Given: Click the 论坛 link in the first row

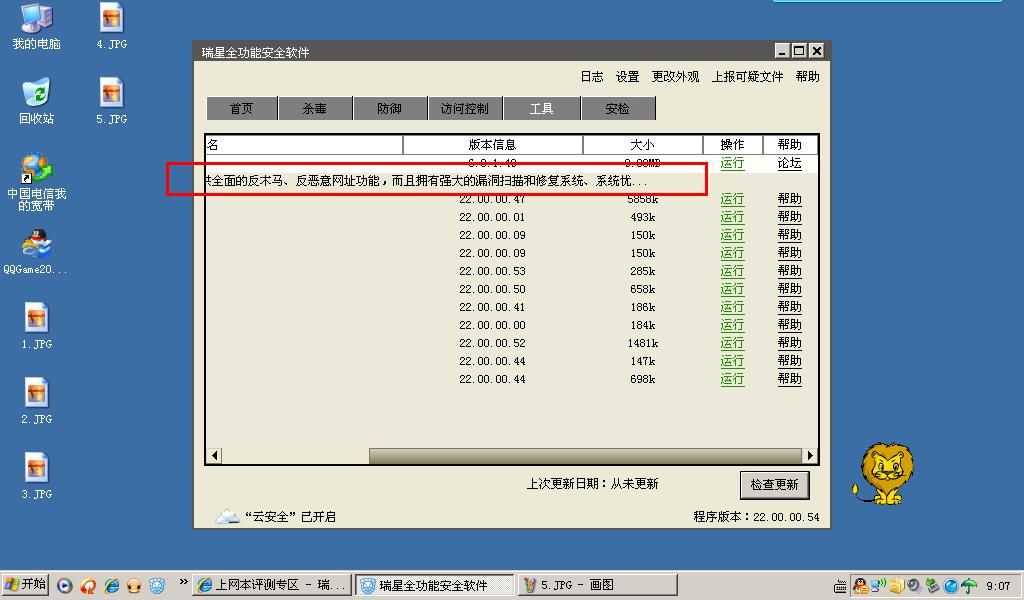Looking at the screenshot, I should coord(790,163).
